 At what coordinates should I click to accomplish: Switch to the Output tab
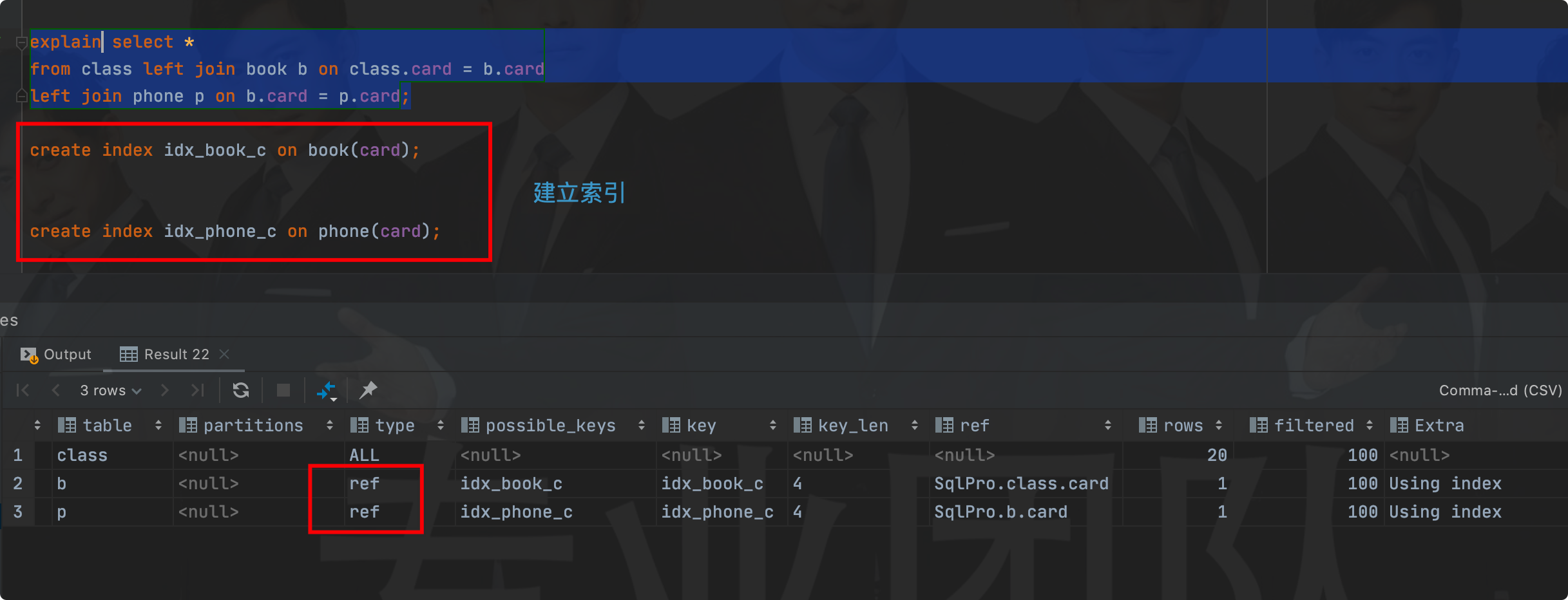click(x=66, y=354)
